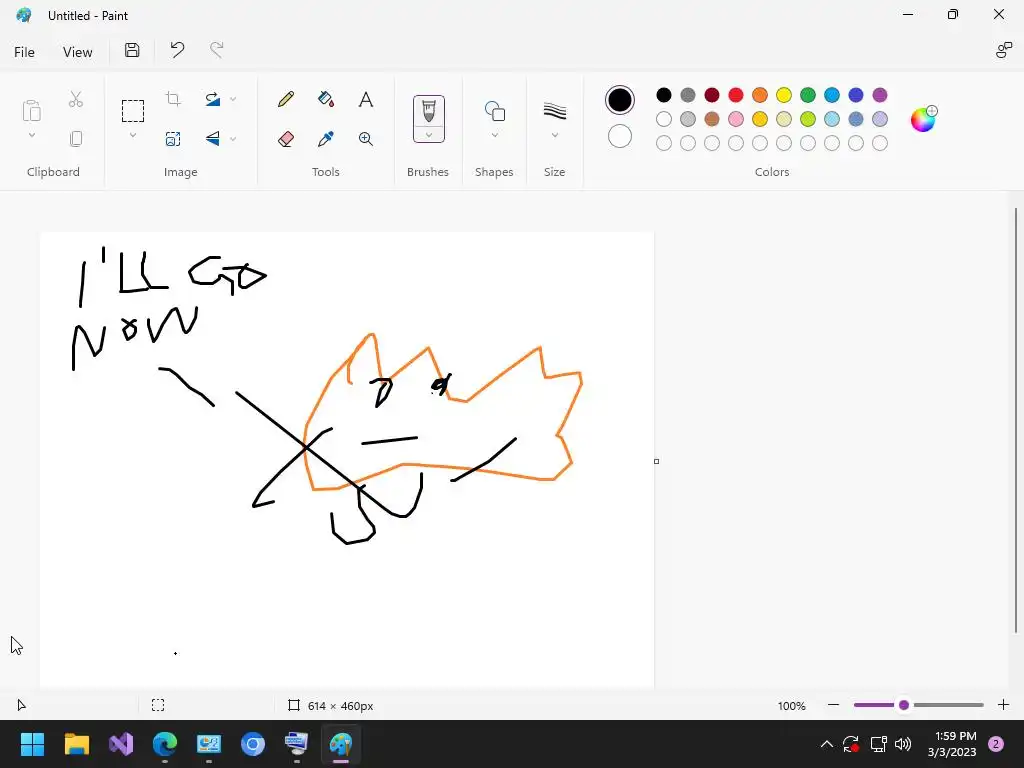Click the zoom in plus button

[1004, 705]
